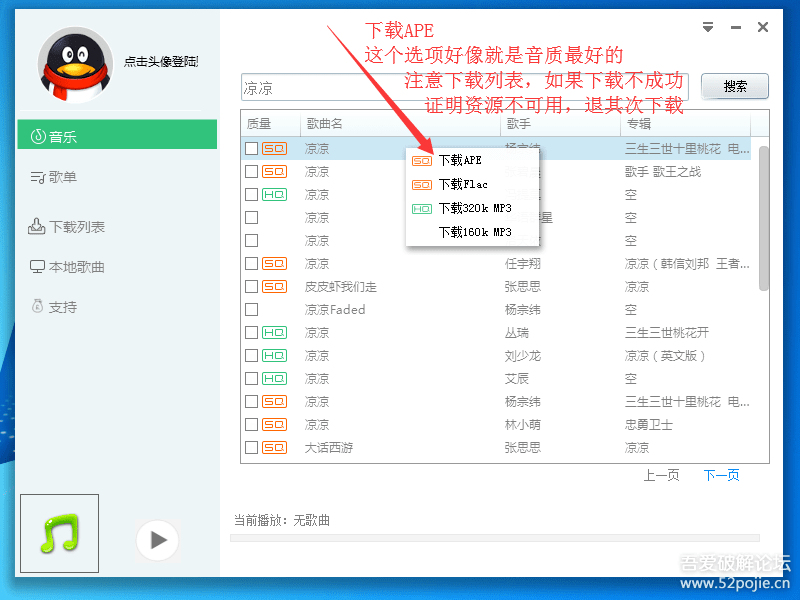The image size is (800, 600).
Task: Check the box for 大话西游
Action: [x=252, y=447]
